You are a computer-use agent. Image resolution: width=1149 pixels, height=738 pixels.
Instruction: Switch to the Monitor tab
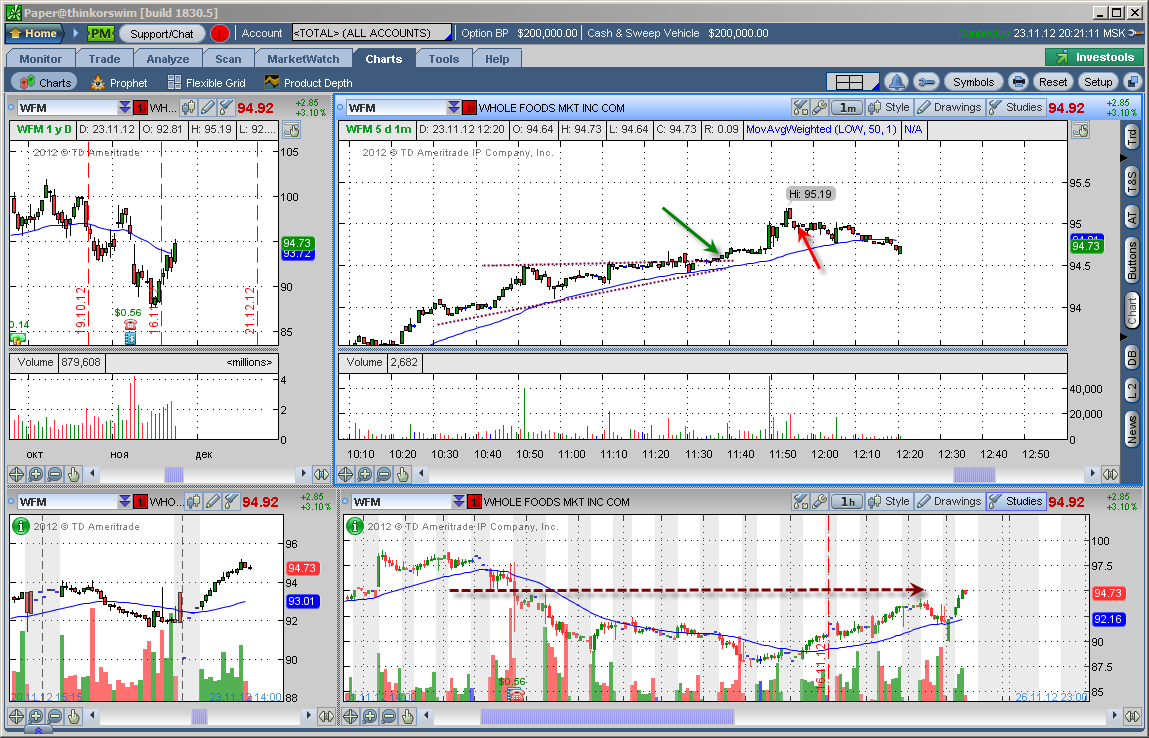(x=40, y=59)
